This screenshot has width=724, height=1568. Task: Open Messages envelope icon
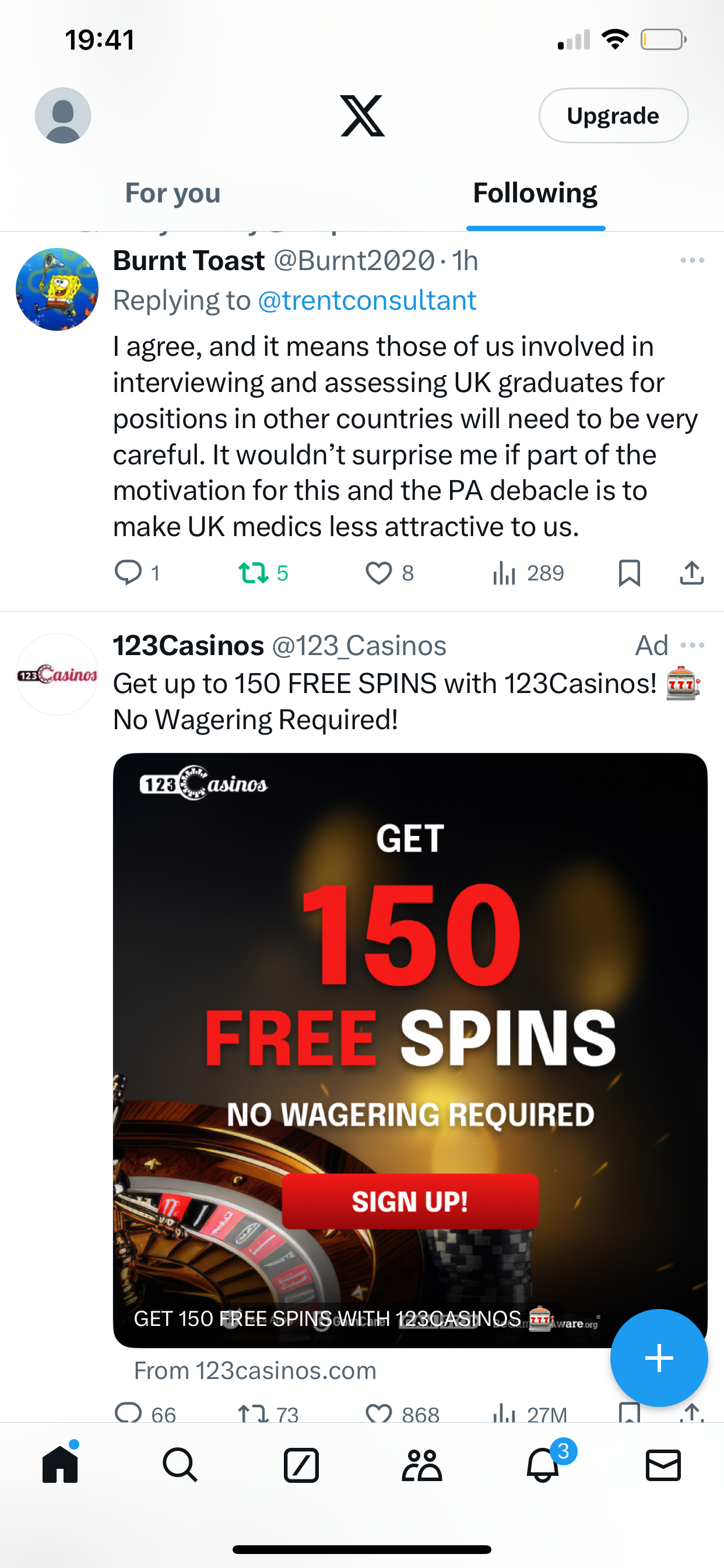point(663,1465)
